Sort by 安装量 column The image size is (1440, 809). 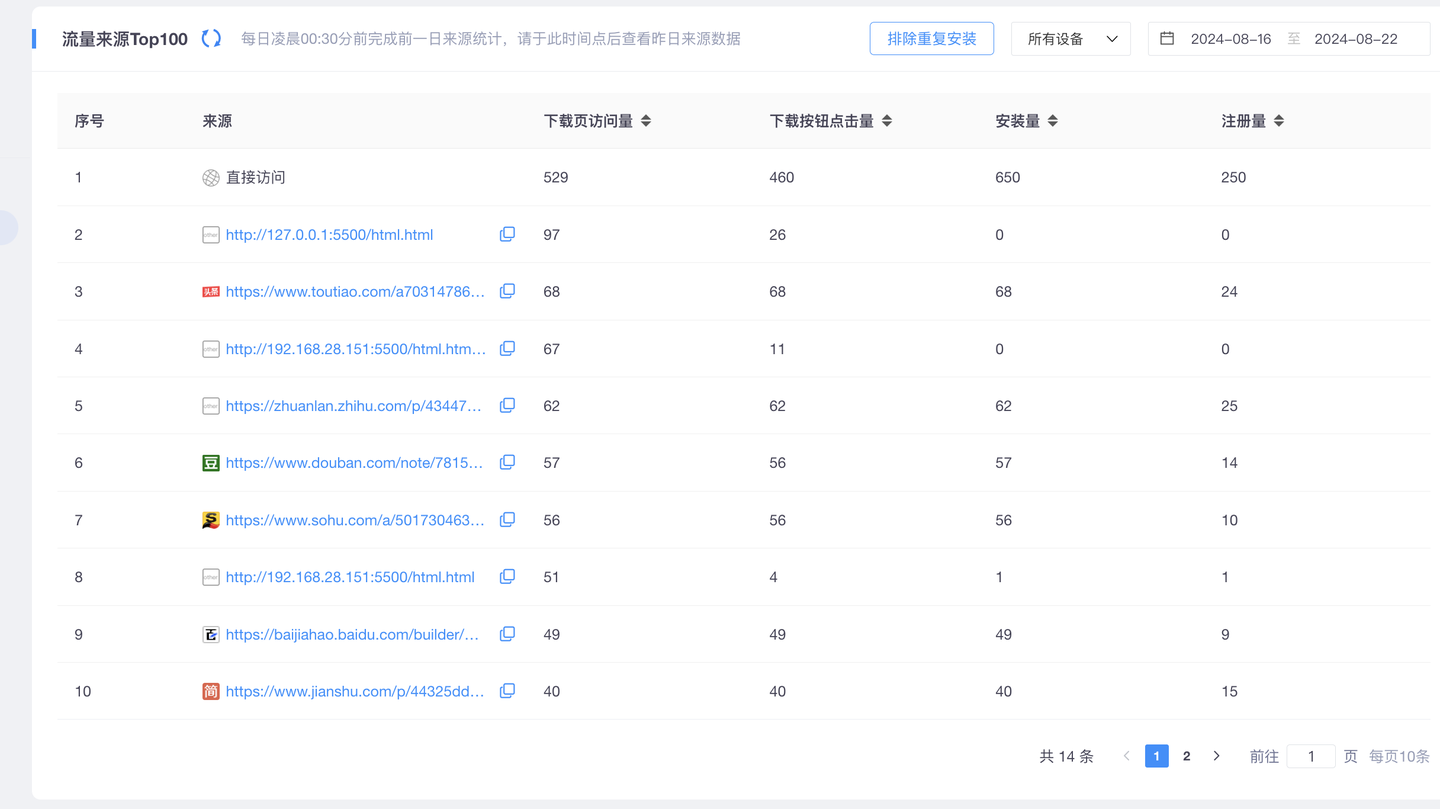(x=1052, y=121)
